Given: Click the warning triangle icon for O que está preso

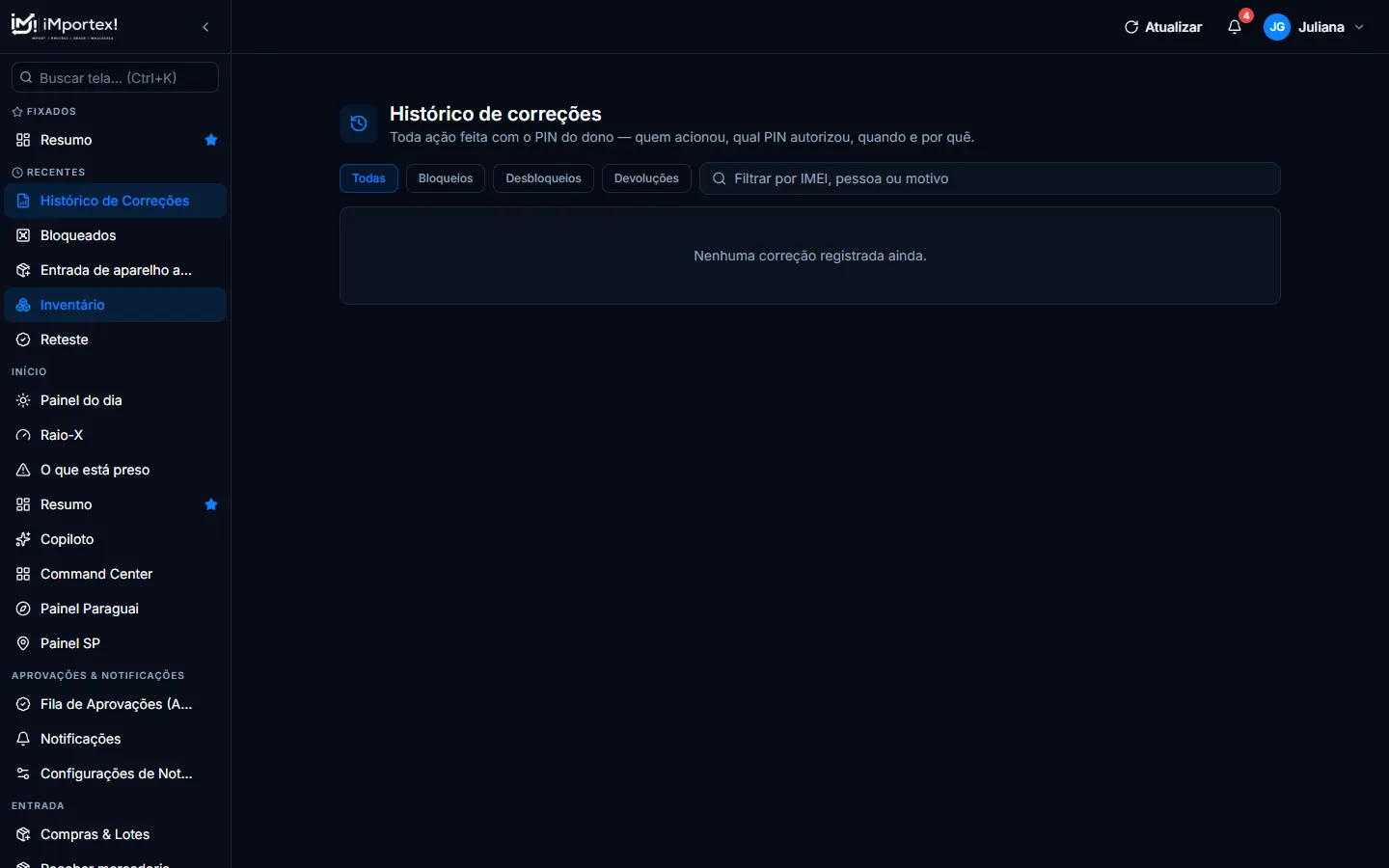Looking at the screenshot, I should tap(23, 470).
